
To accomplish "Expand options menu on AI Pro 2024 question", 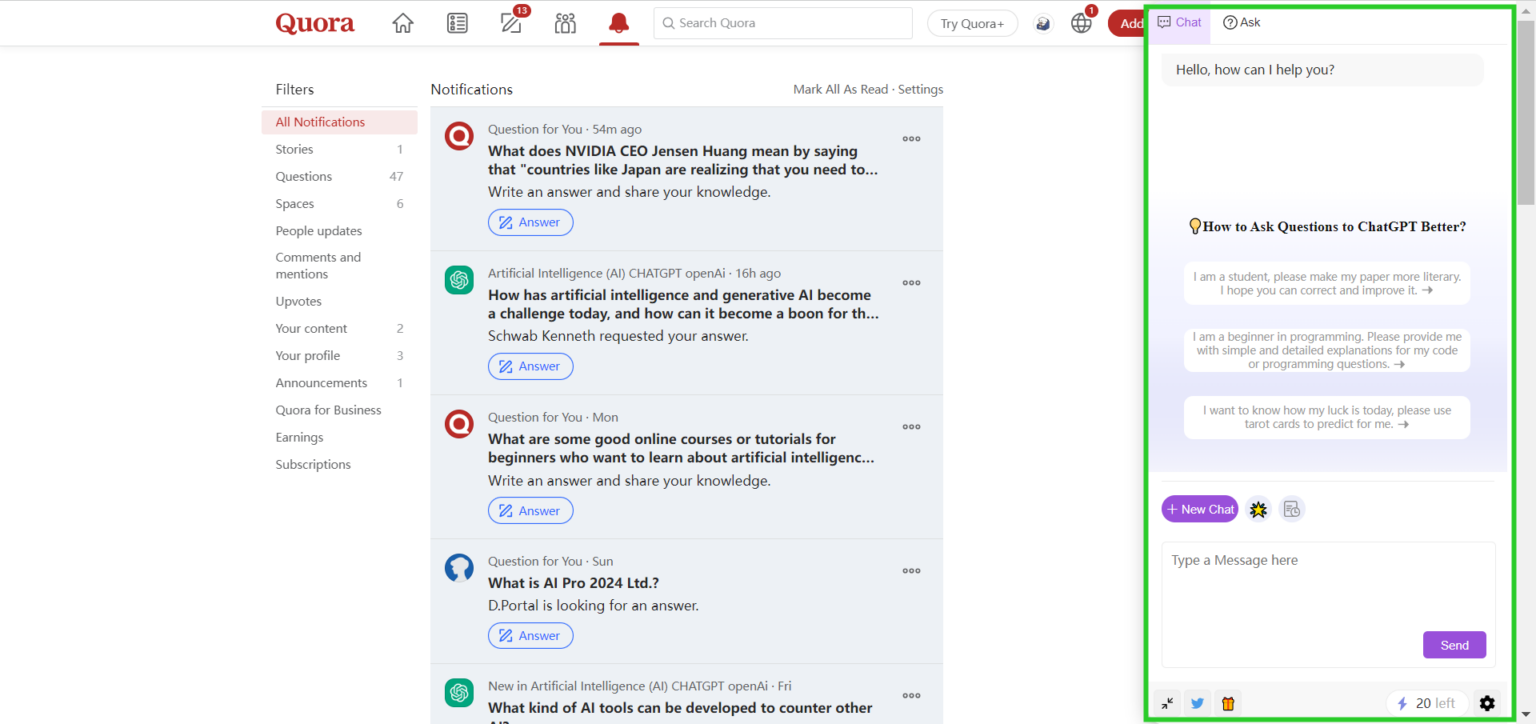I will pyautogui.click(x=911, y=570).
